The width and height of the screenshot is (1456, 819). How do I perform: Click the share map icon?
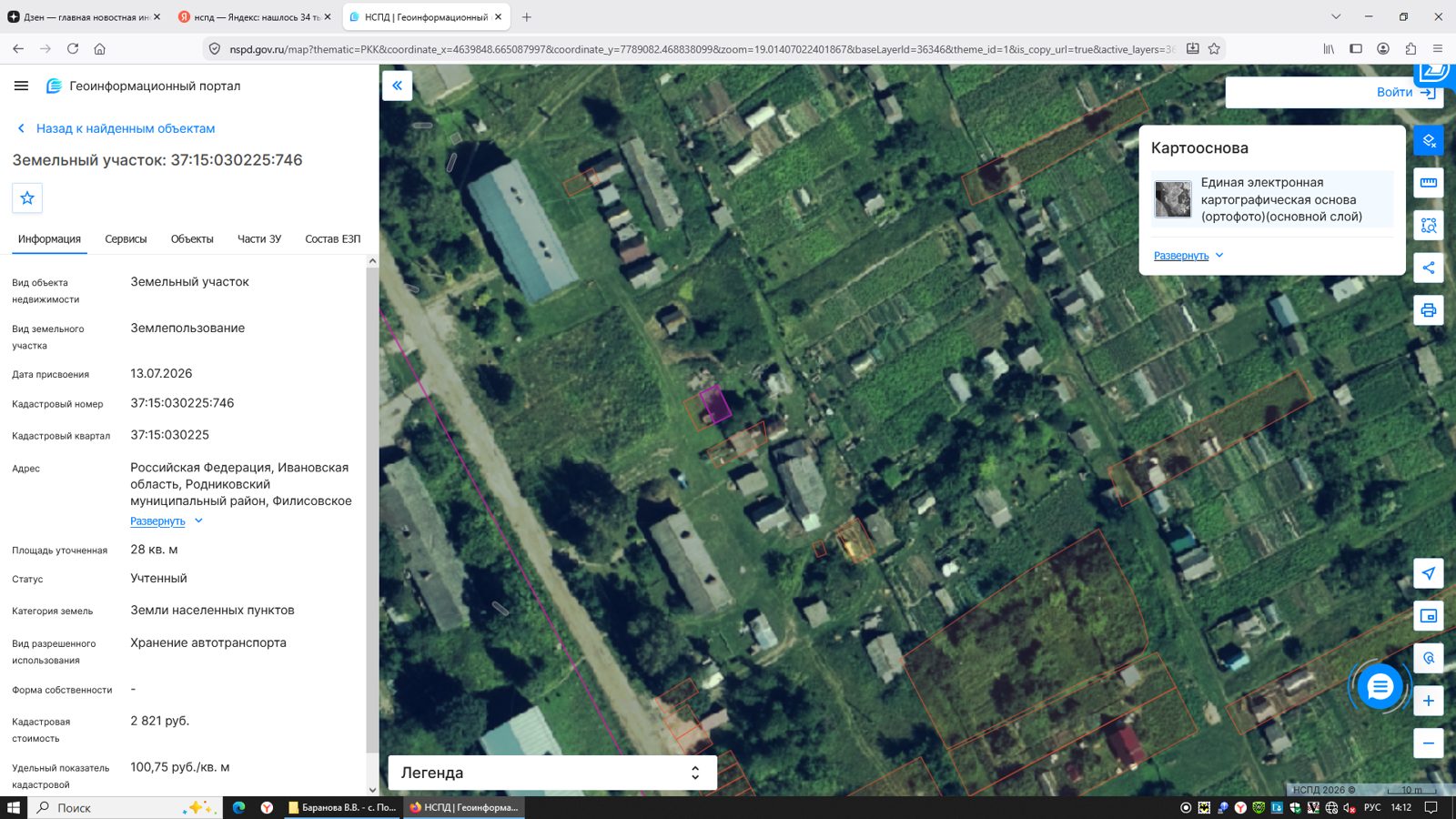(1428, 268)
